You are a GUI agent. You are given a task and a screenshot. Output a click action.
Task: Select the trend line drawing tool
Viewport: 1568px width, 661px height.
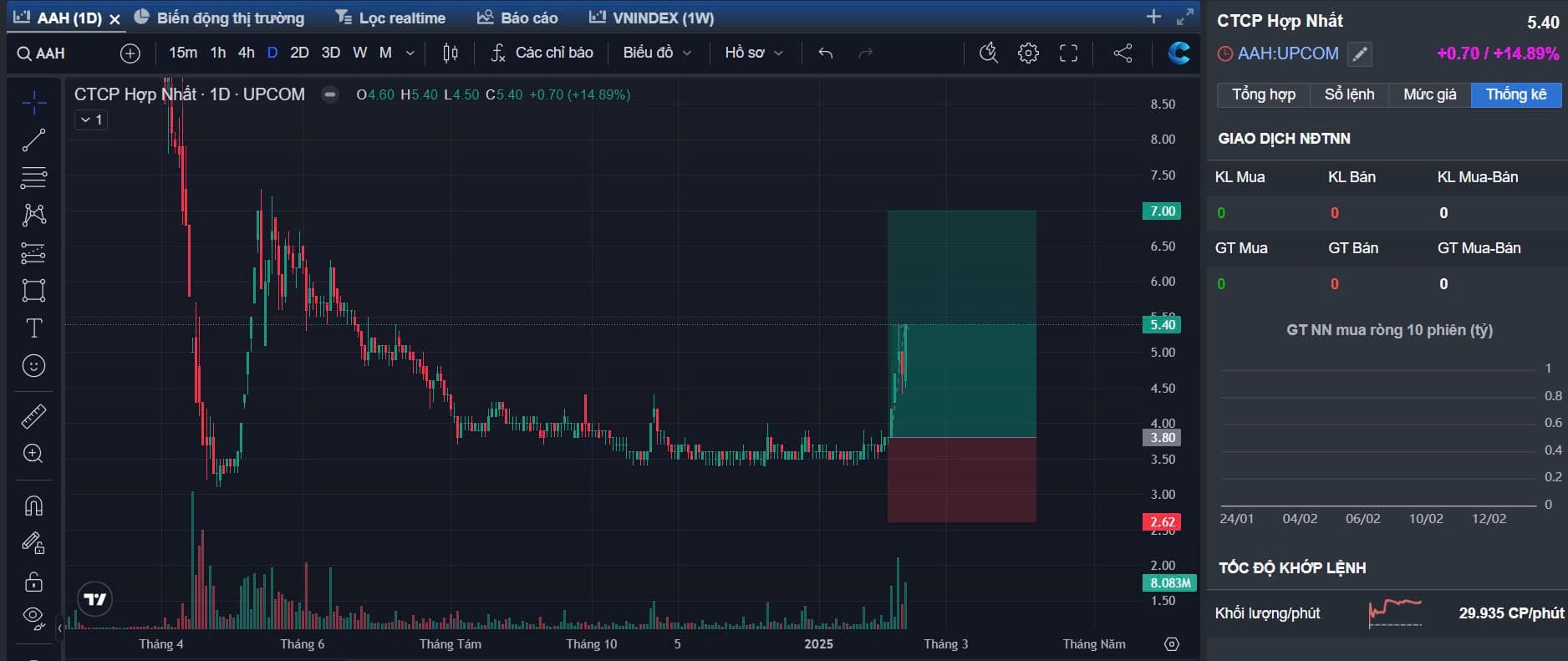click(x=34, y=140)
